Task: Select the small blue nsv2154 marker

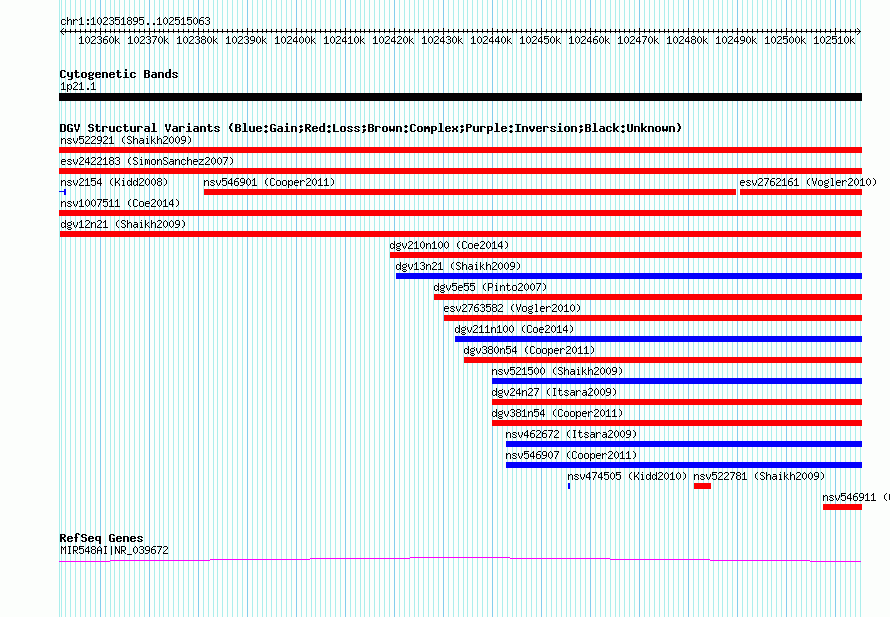Action: 63,192
